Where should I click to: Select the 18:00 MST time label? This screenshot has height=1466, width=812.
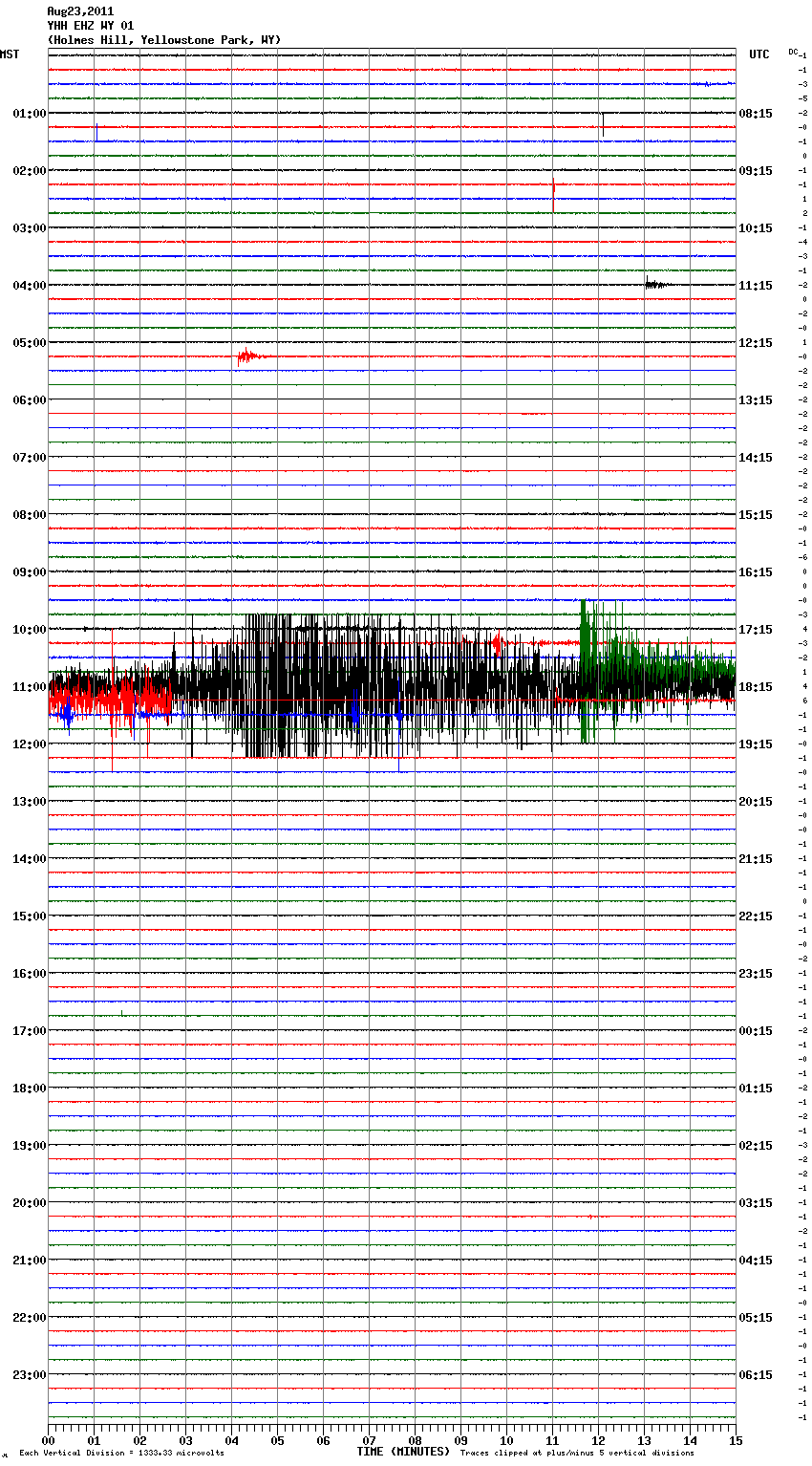(x=29, y=1088)
